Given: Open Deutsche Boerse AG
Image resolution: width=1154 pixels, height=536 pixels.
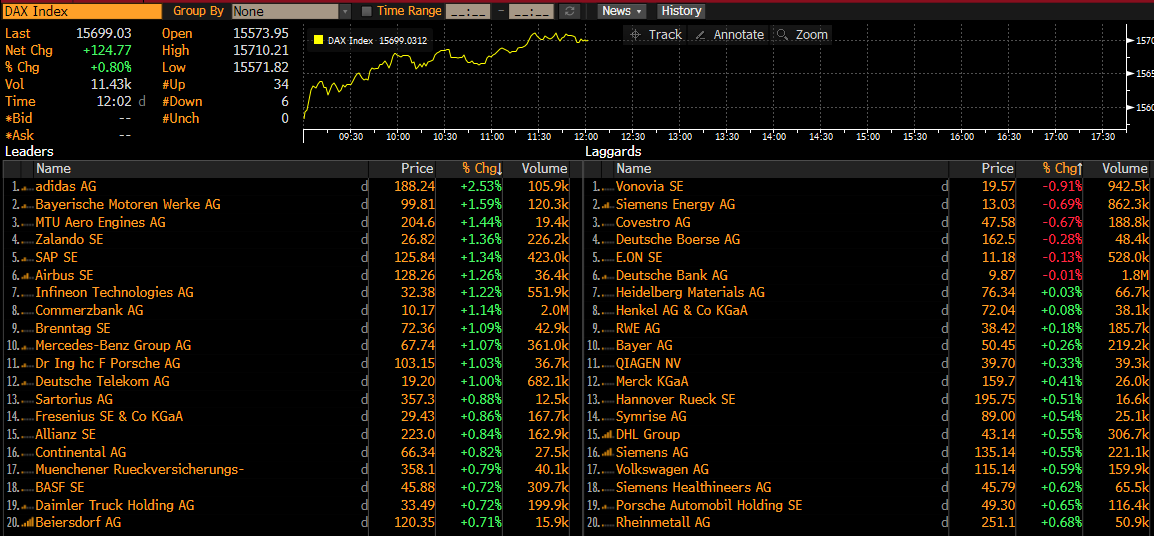Looking at the screenshot, I should pos(678,240).
